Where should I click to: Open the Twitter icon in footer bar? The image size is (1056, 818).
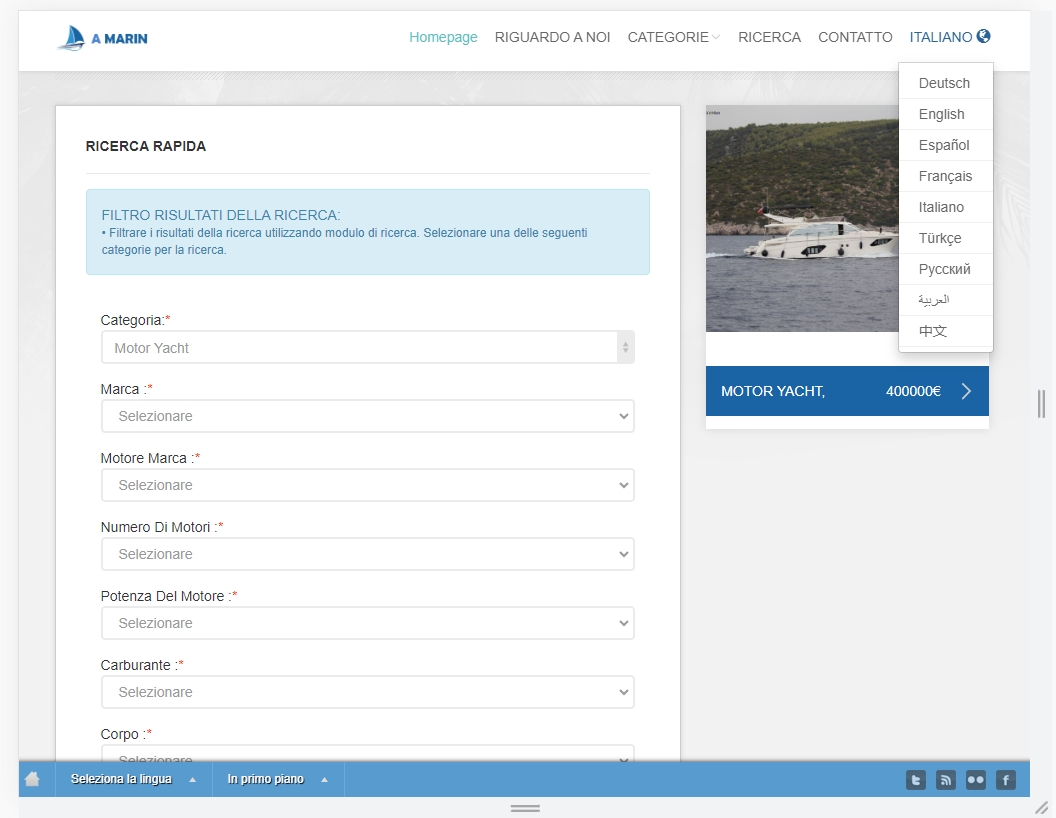tap(916, 780)
